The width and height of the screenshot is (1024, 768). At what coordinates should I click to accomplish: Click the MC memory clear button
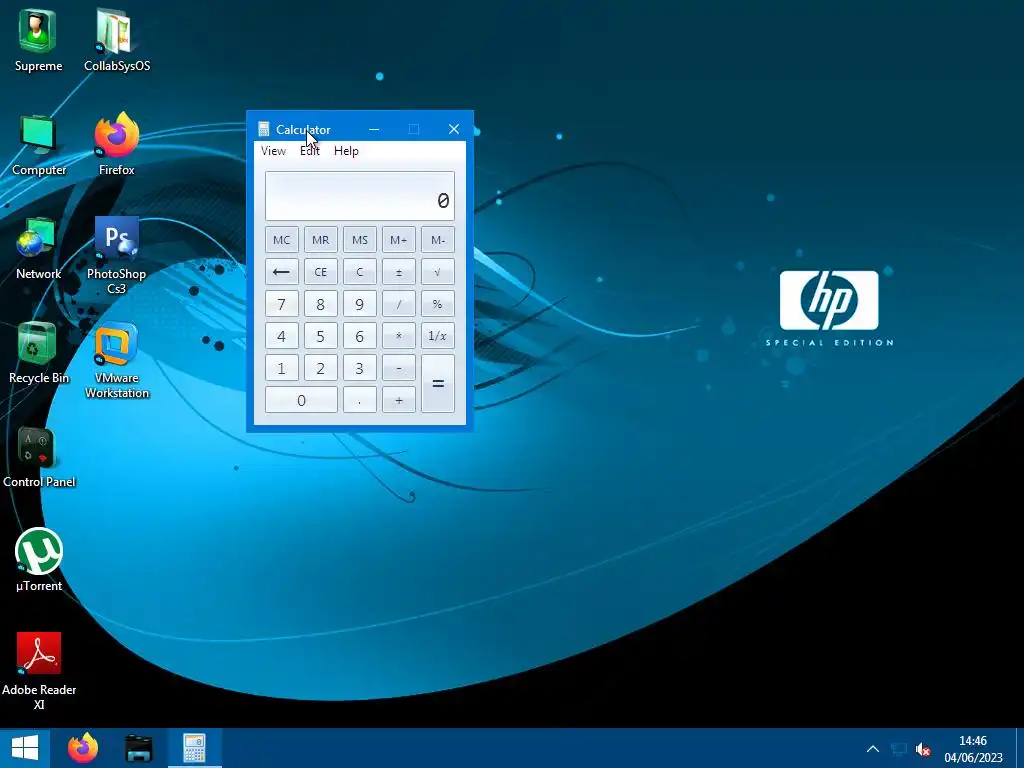[281, 240]
